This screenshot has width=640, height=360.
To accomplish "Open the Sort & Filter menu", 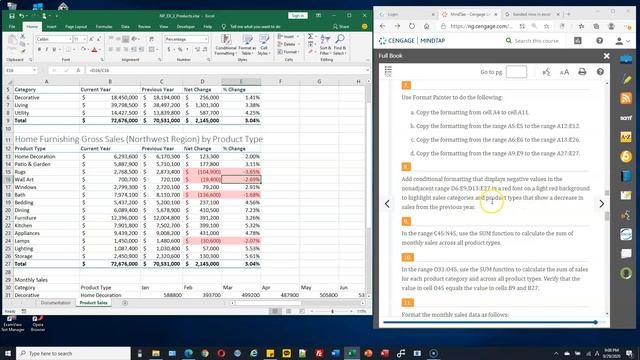I will click(x=325, y=45).
